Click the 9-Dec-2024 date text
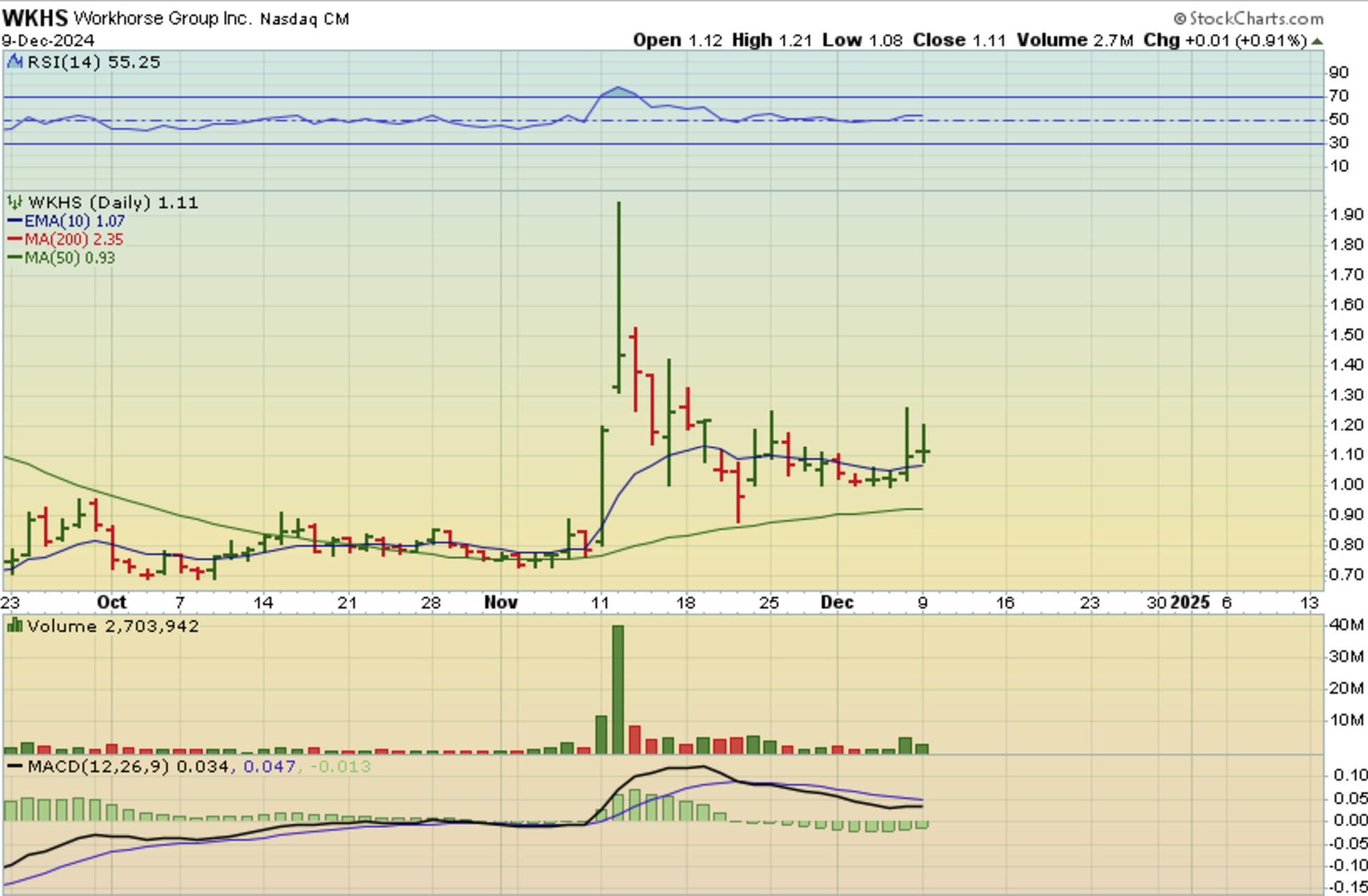The image size is (1368, 896). click(48, 40)
